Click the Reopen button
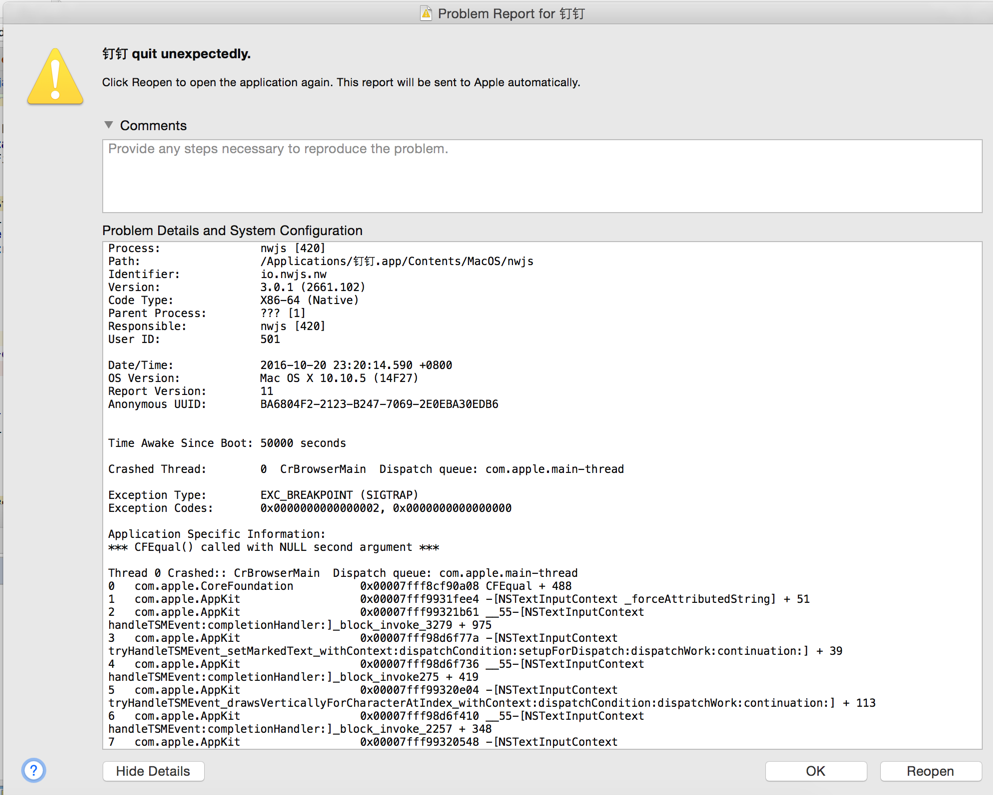 coord(930,771)
